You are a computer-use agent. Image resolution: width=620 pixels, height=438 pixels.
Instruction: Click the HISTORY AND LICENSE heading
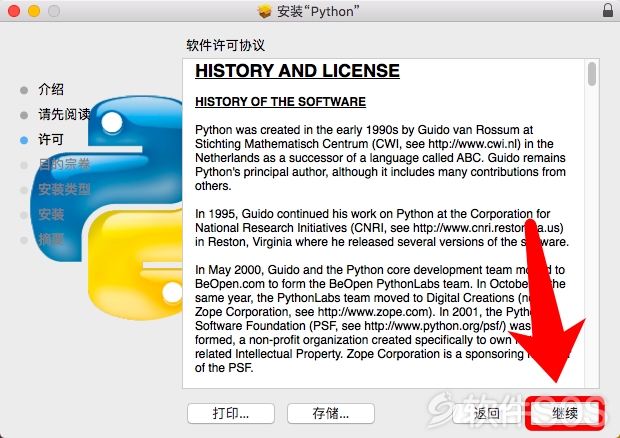tap(297, 71)
